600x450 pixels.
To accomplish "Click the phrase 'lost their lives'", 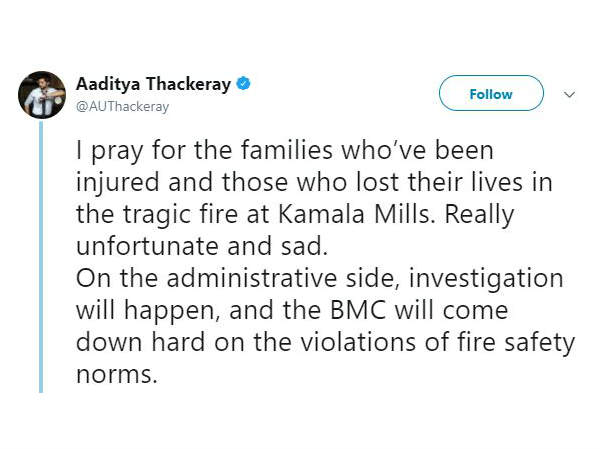I will click(x=439, y=183).
